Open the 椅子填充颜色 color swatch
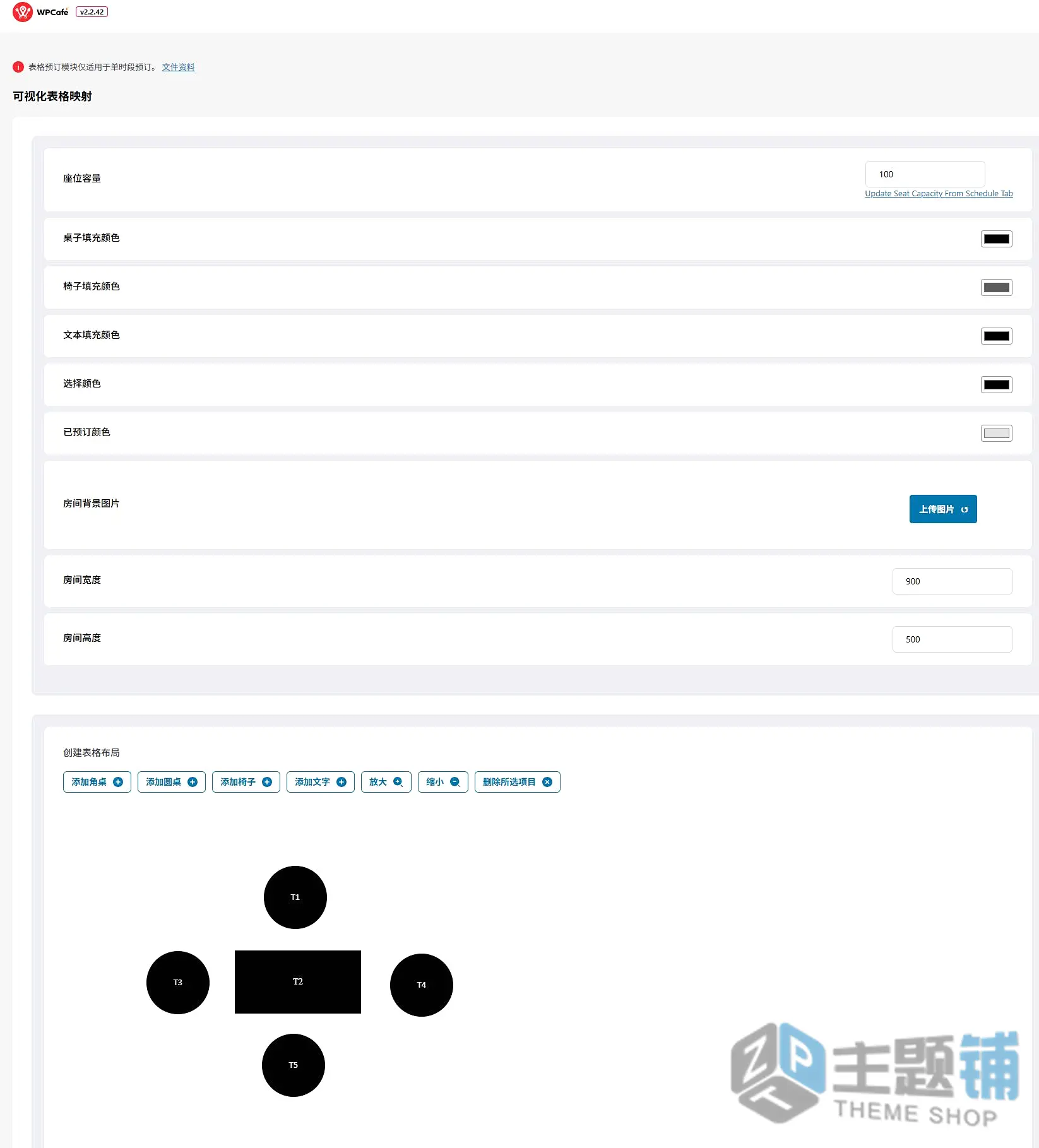The width and height of the screenshot is (1039, 1148). [997, 288]
